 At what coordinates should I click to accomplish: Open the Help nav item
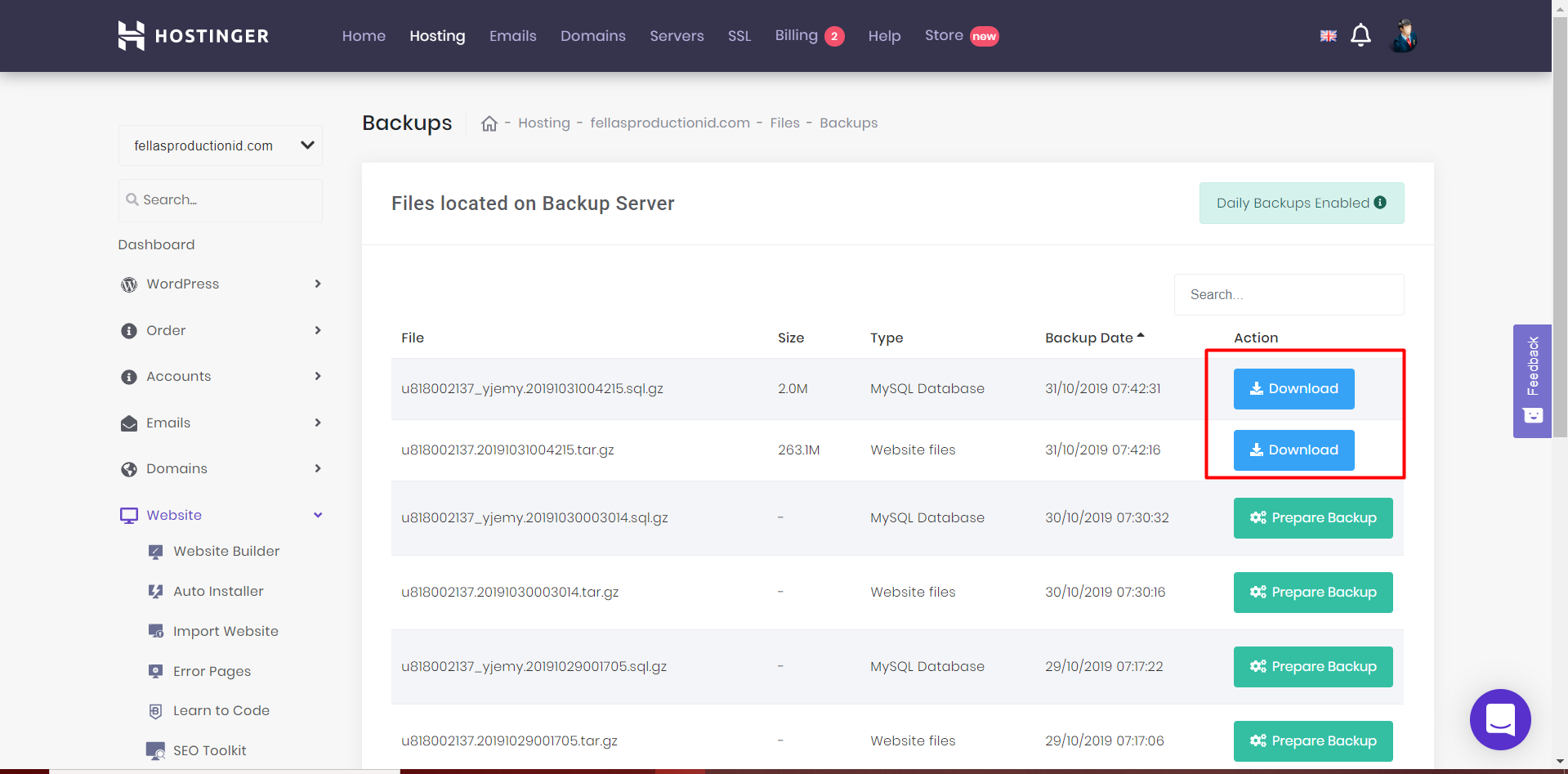(x=884, y=36)
